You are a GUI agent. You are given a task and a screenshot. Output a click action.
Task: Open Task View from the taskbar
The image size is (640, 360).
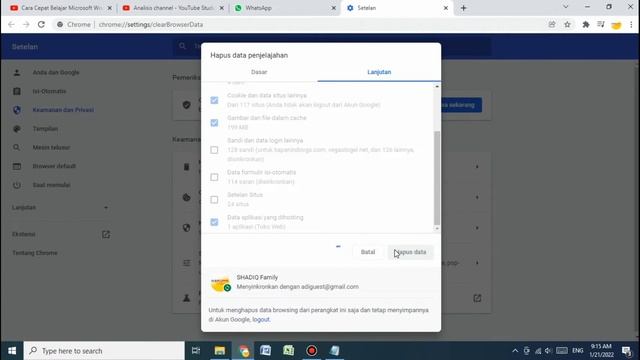(196, 351)
